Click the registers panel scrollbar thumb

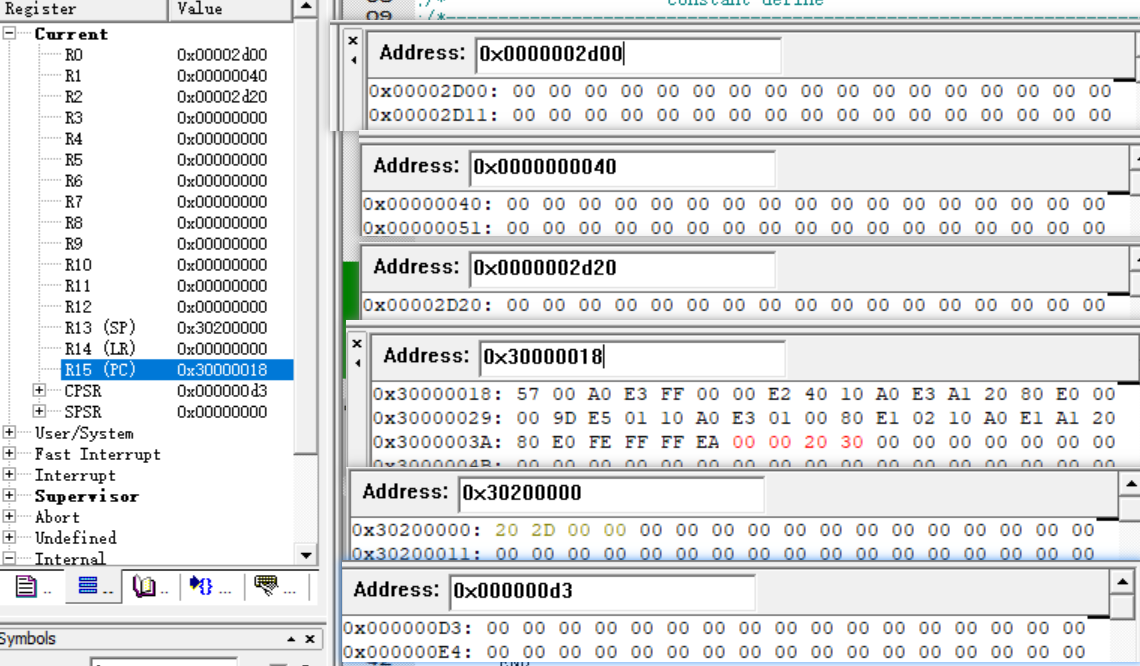coord(306,236)
